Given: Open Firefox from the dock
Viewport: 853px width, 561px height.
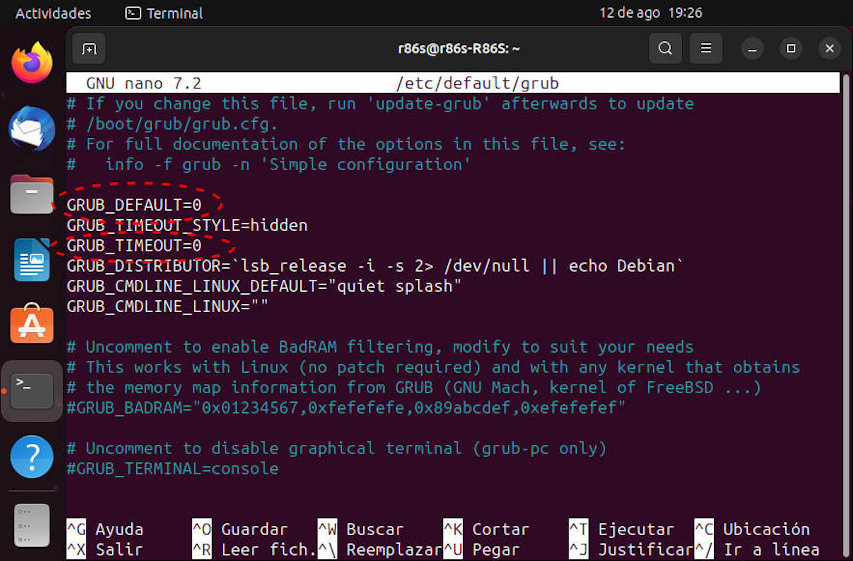Looking at the screenshot, I should [32, 63].
